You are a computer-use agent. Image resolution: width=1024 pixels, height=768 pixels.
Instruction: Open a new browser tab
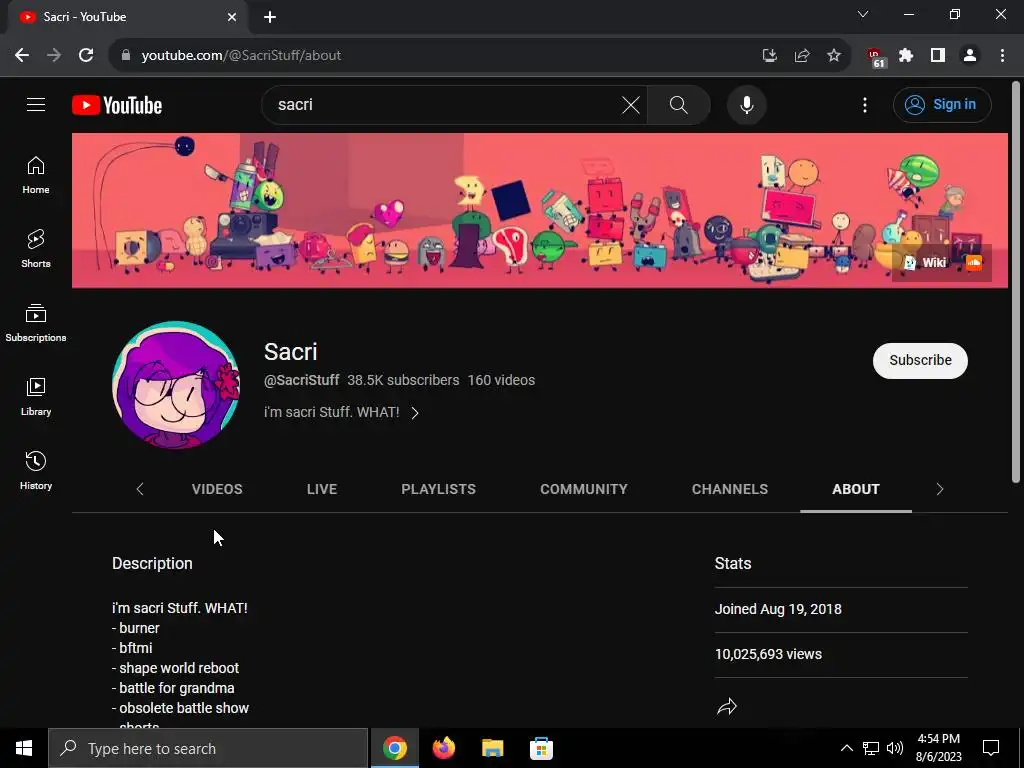pyautogui.click(x=270, y=17)
